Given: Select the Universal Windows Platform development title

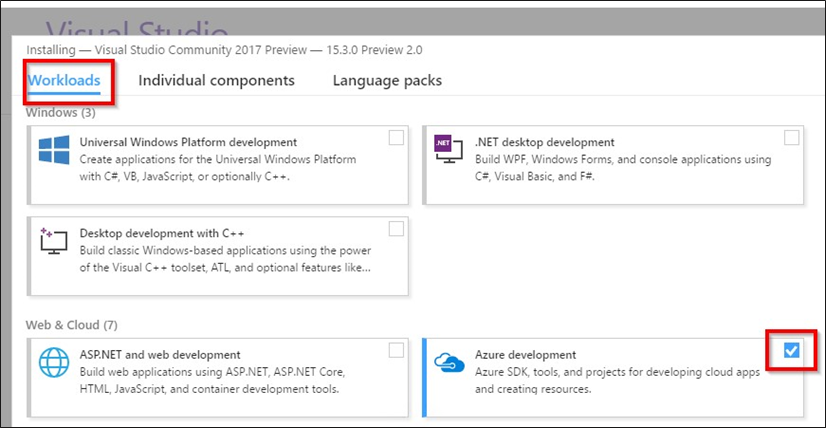Looking at the screenshot, I should point(188,142).
